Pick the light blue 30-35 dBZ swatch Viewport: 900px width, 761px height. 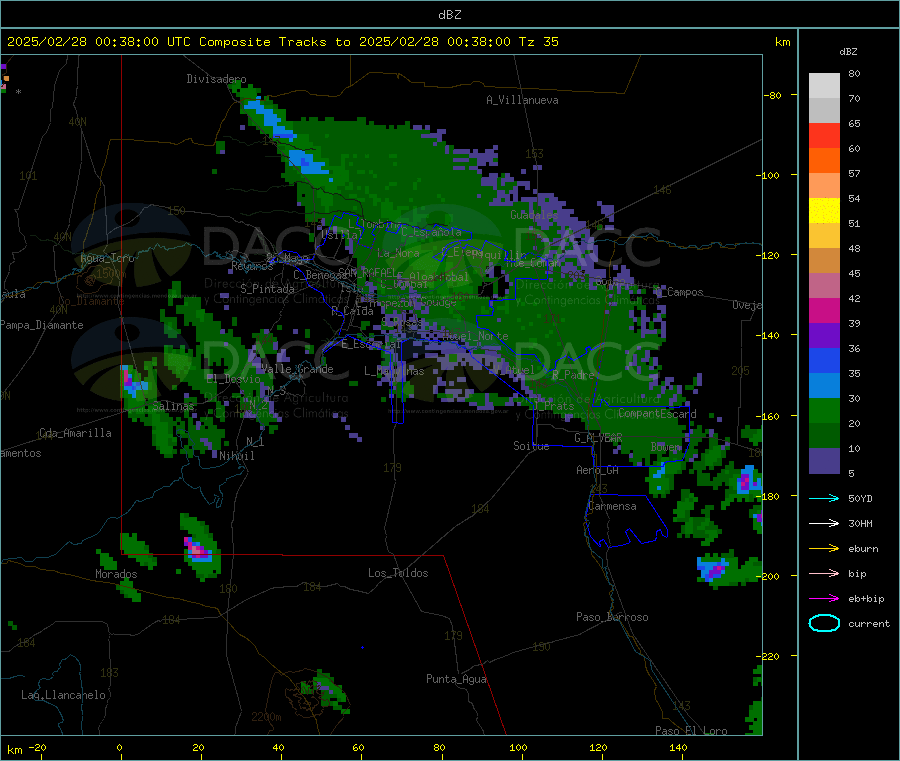[x=824, y=386]
